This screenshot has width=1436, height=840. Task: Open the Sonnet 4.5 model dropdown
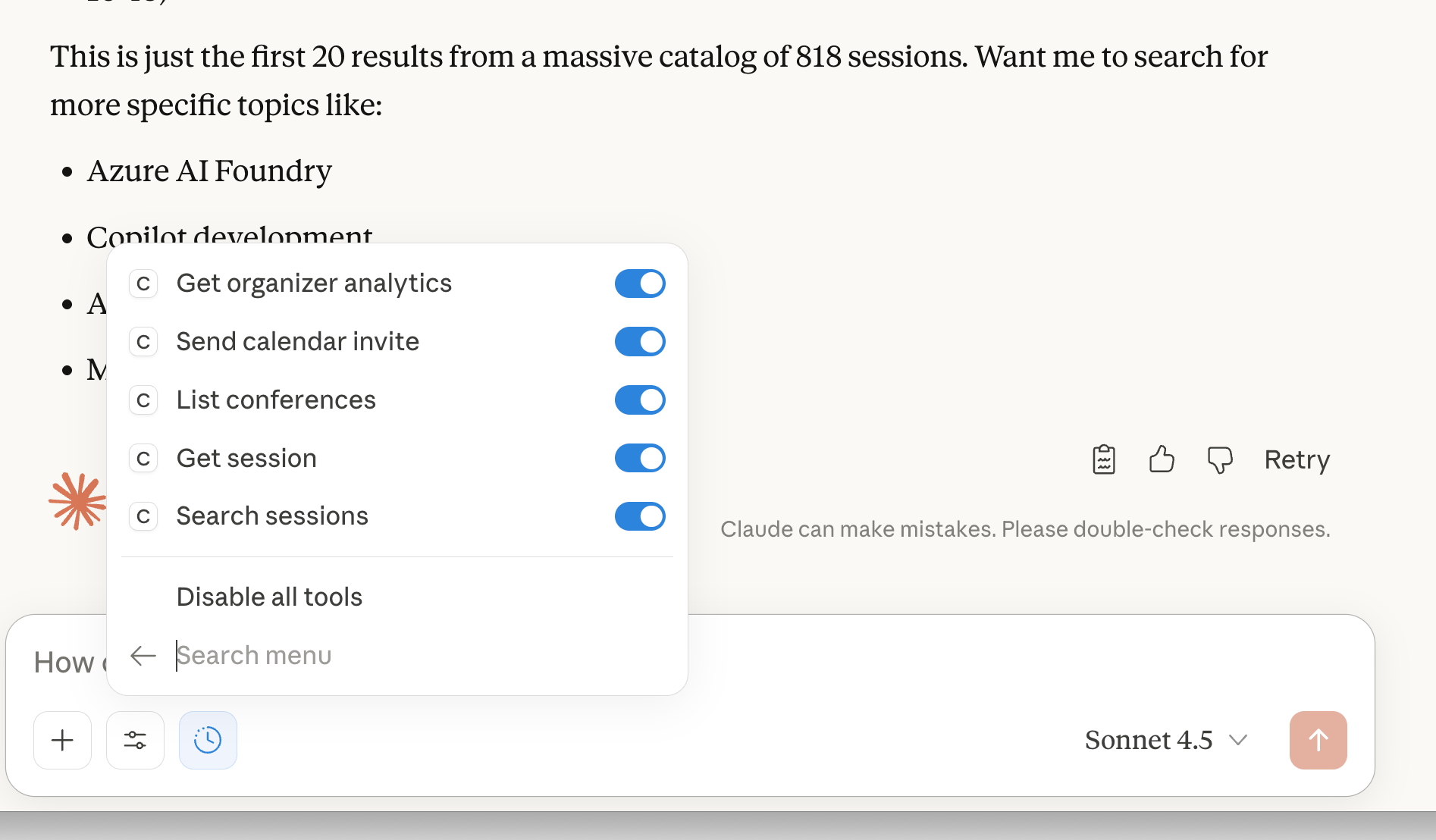1165,740
